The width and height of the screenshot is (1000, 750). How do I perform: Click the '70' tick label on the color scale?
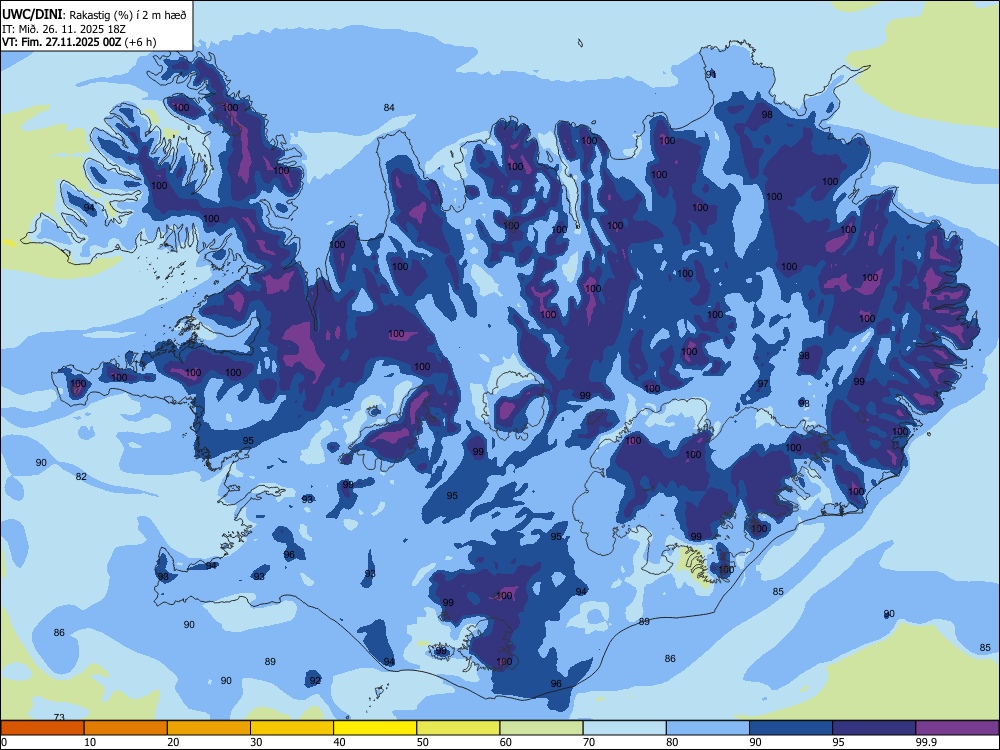tap(589, 742)
